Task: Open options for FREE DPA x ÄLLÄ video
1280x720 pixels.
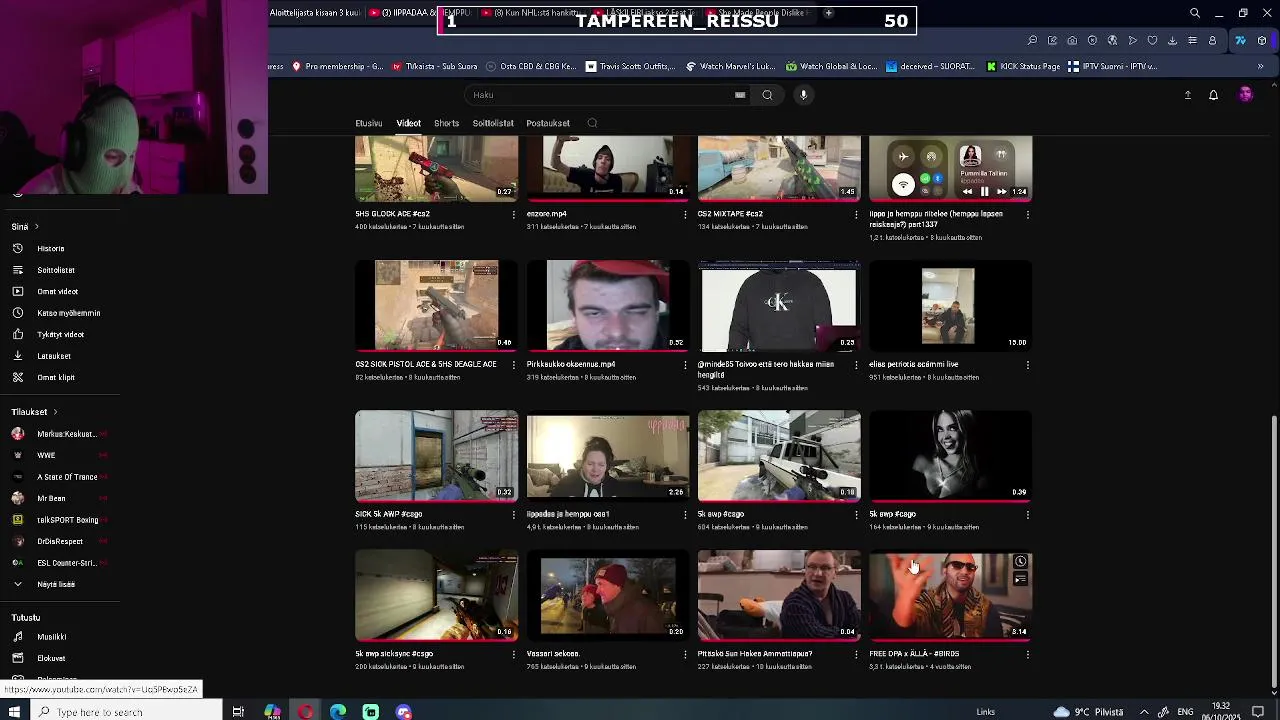Action: [x=1027, y=654]
